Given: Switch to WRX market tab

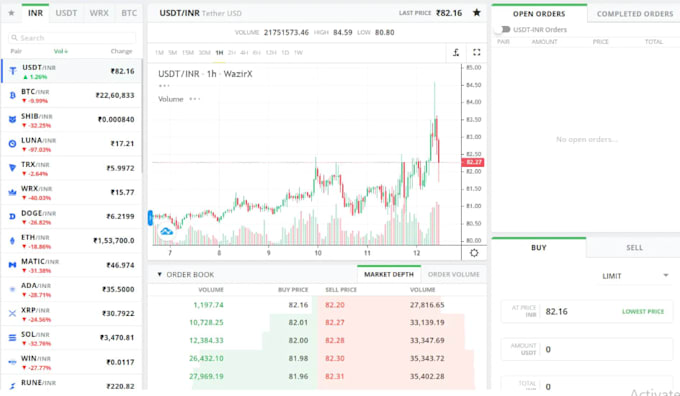Looking at the screenshot, I should point(99,13).
